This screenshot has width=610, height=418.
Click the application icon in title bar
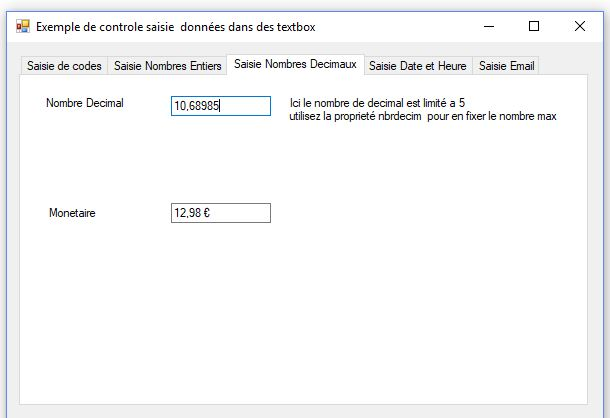[x=22, y=26]
